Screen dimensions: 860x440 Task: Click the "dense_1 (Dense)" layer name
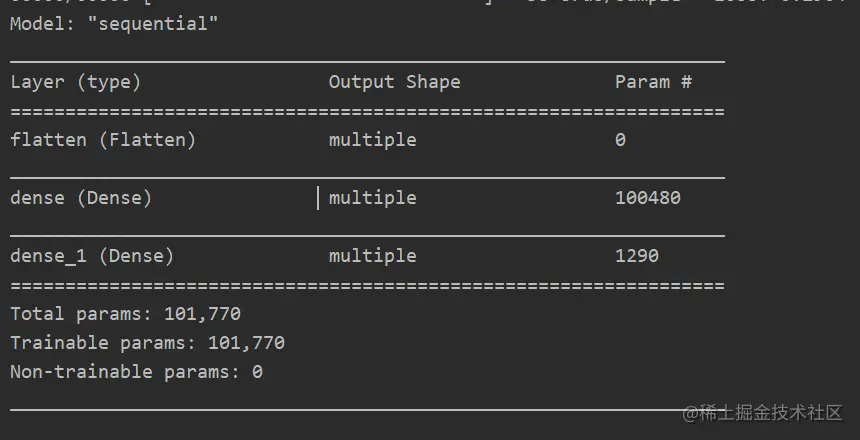click(x=92, y=256)
